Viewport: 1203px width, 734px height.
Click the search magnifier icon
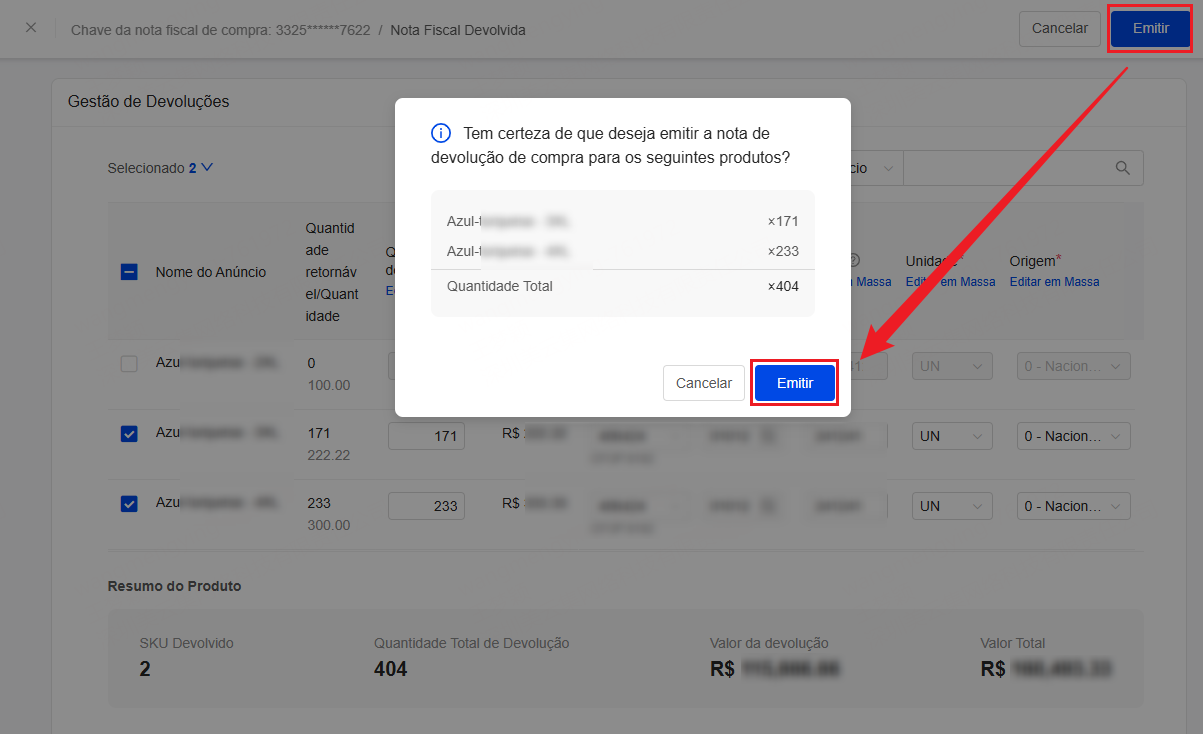(x=1123, y=168)
